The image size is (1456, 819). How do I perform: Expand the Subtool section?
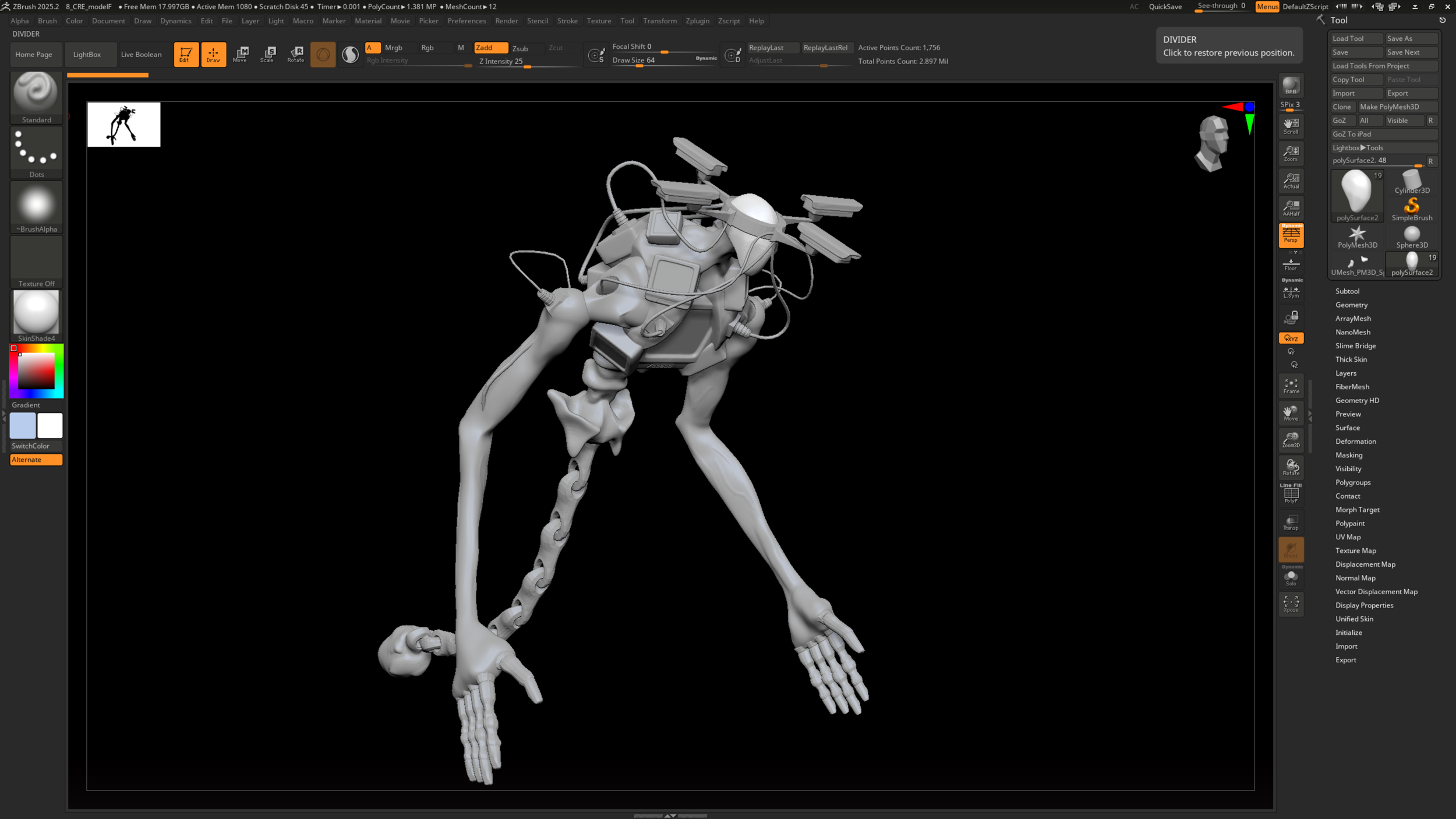pos(1347,291)
